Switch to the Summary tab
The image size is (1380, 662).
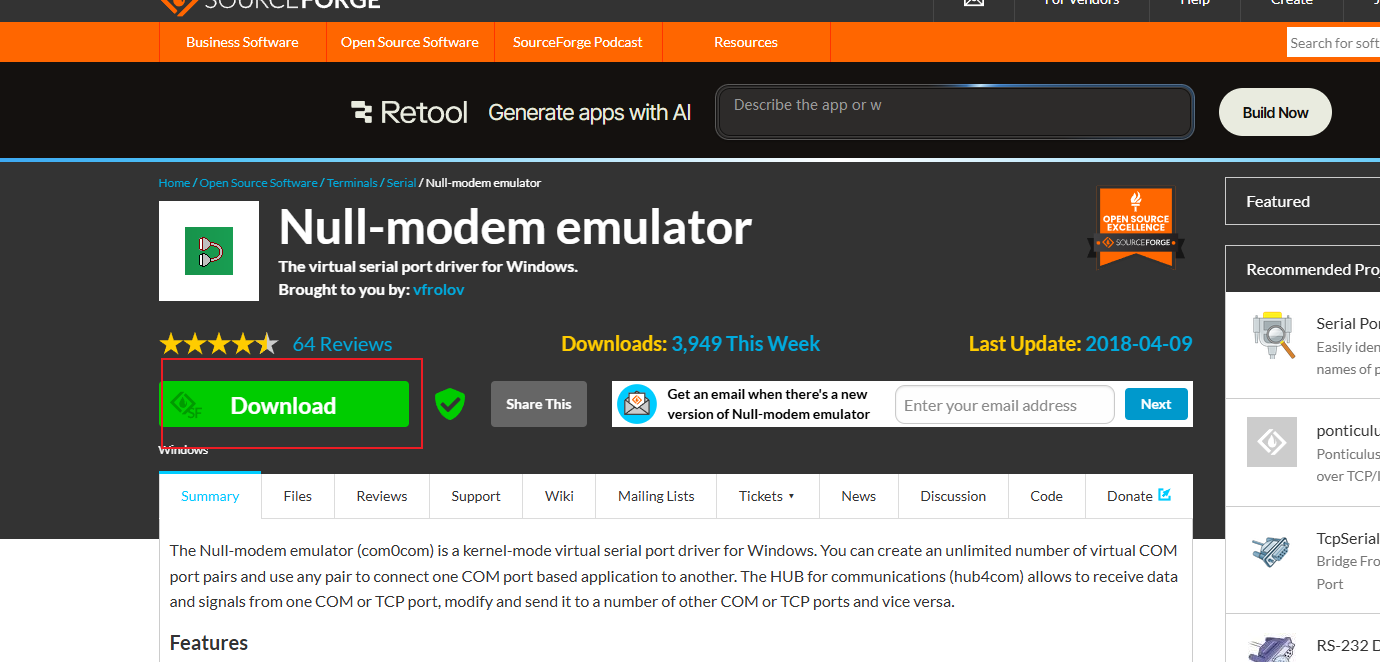210,496
